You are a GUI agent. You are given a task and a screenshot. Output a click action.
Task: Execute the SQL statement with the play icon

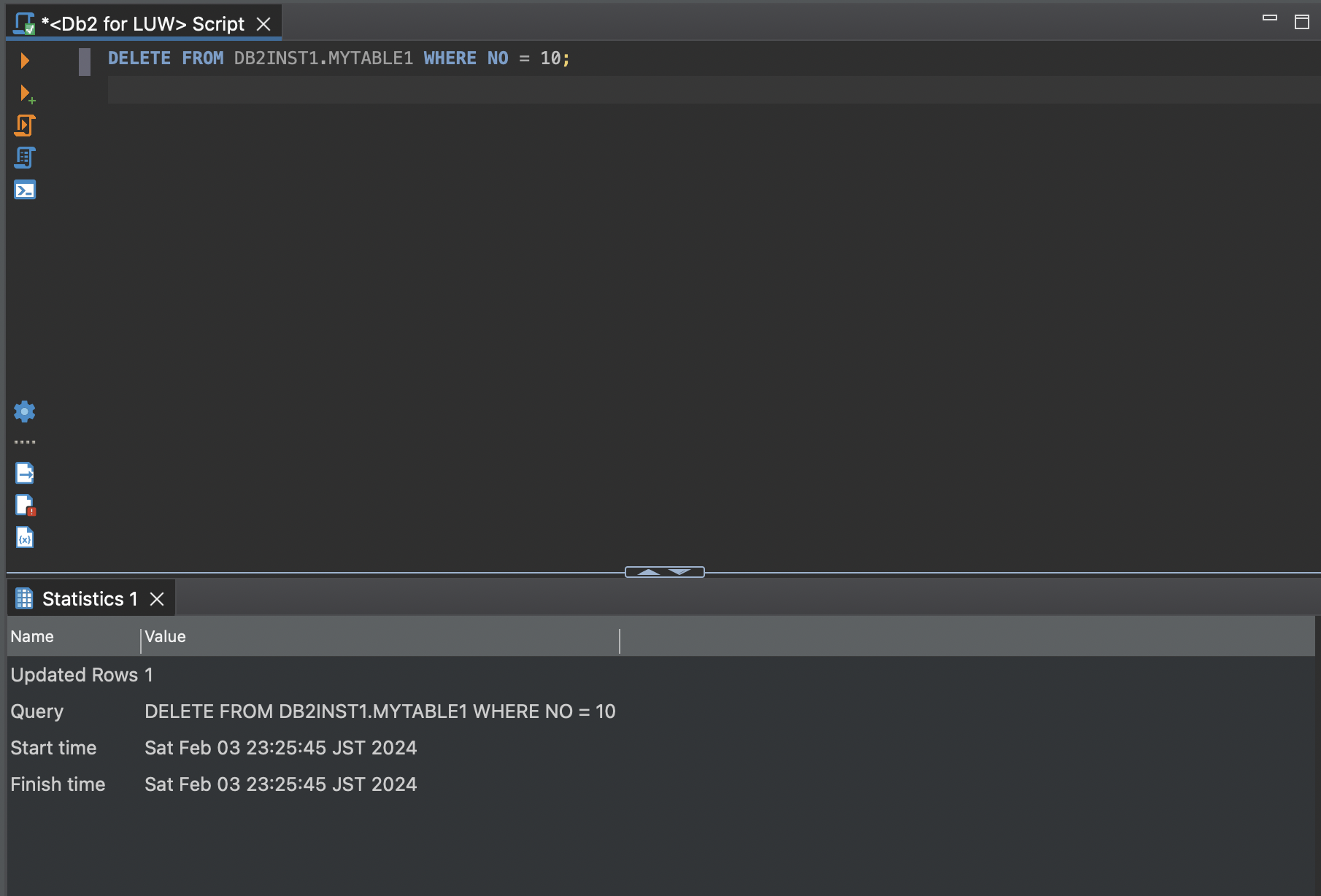pyautogui.click(x=25, y=60)
